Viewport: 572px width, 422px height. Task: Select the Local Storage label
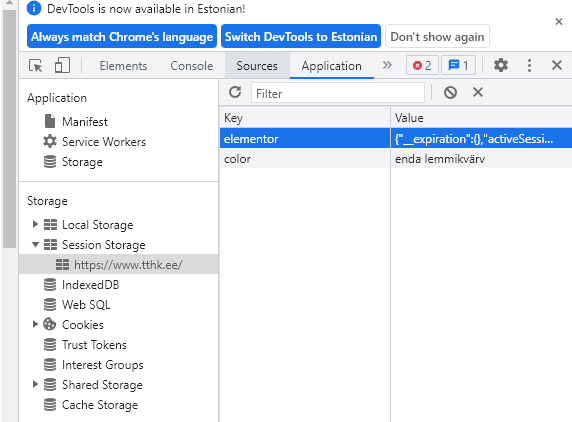tap(97, 225)
